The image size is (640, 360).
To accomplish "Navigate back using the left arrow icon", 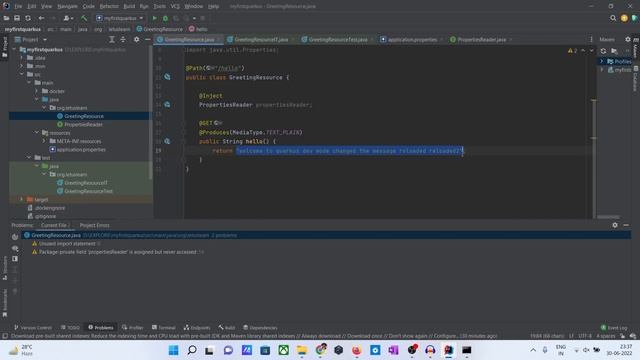I will [x=41, y=18].
